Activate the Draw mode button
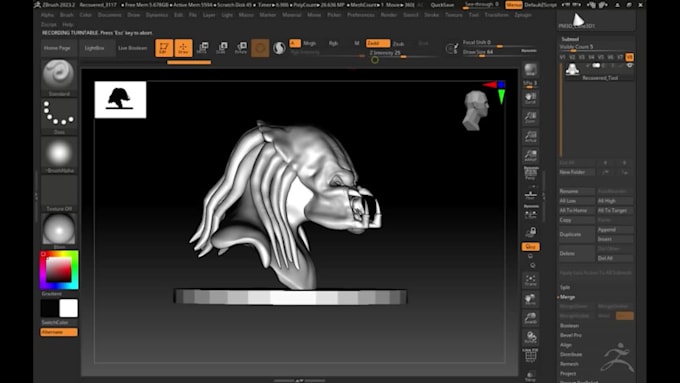Image resolution: width=680 pixels, height=383 pixels. point(183,48)
